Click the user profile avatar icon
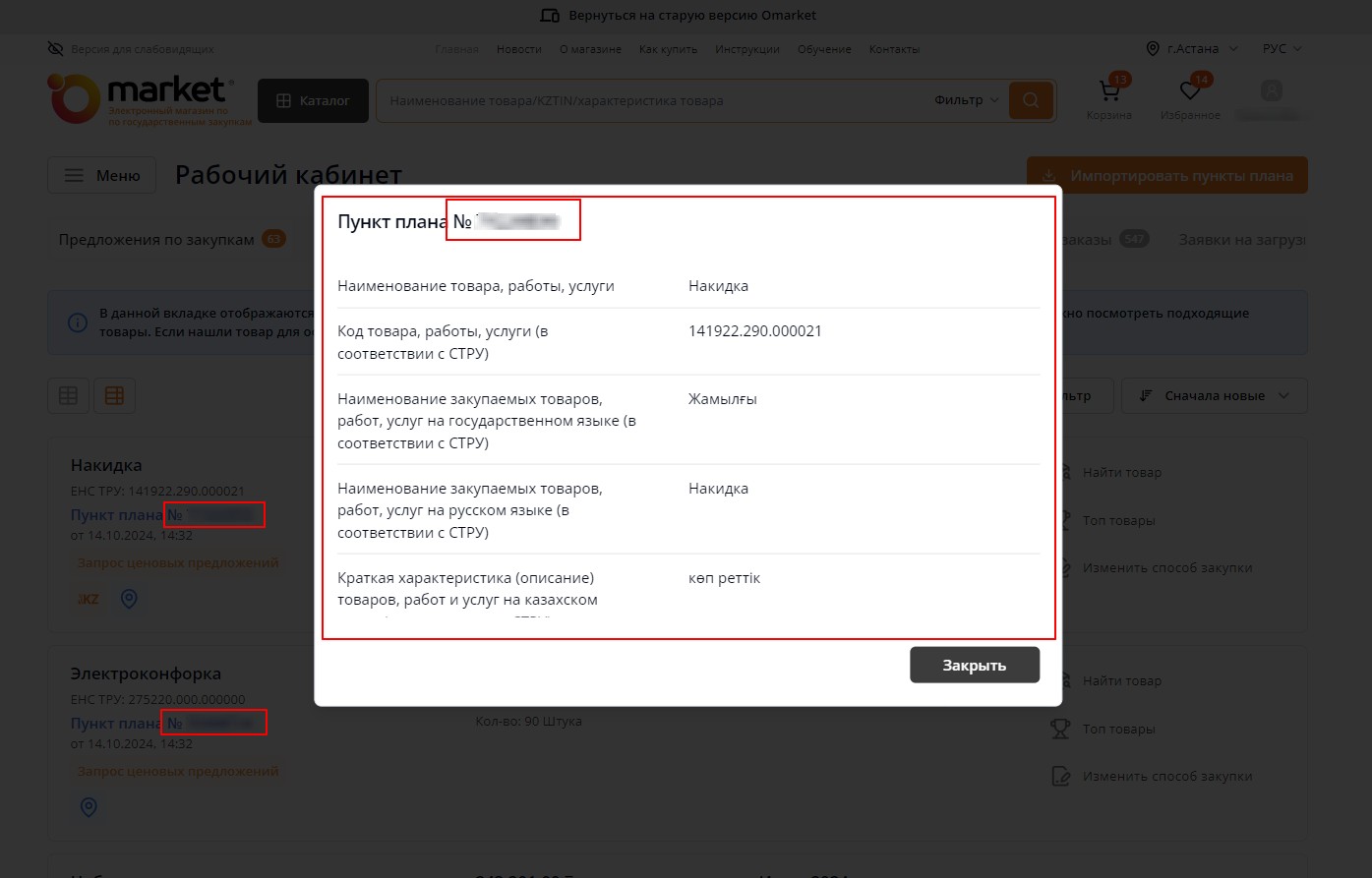The height and width of the screenshot is (878, 1372). (1271, 91)
